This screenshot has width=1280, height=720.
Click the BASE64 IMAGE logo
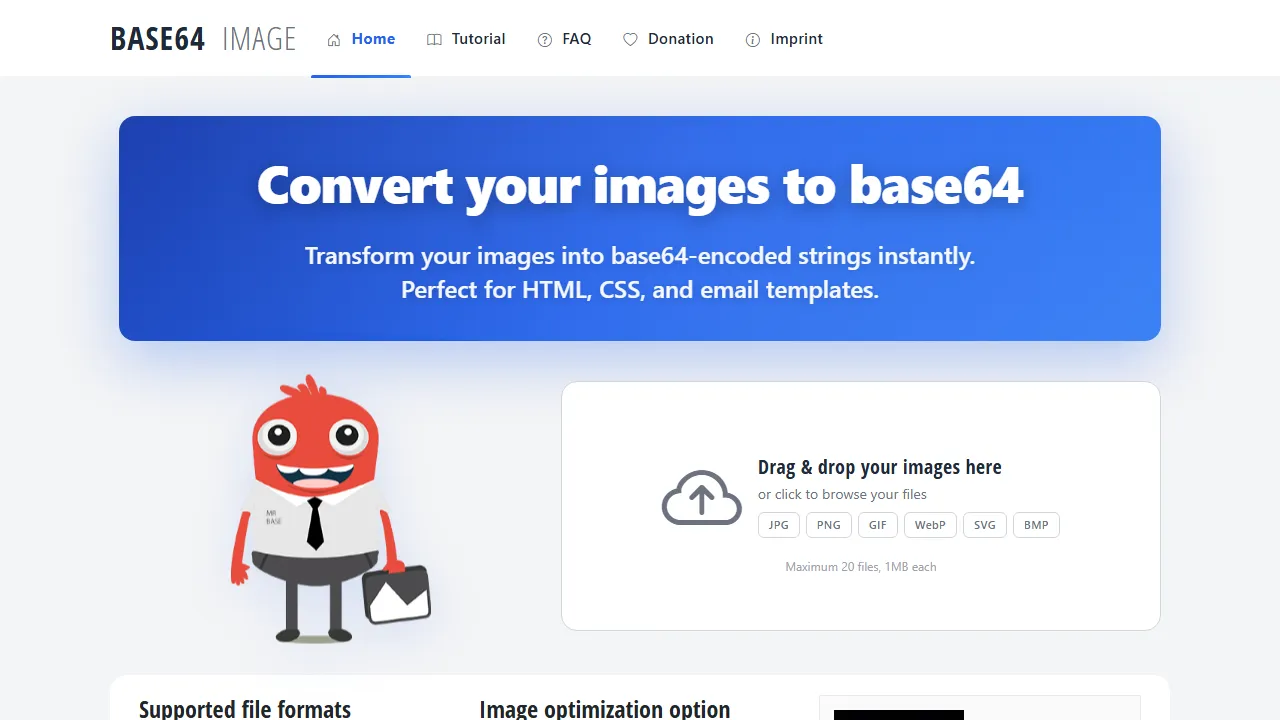[x=203, y=38]
